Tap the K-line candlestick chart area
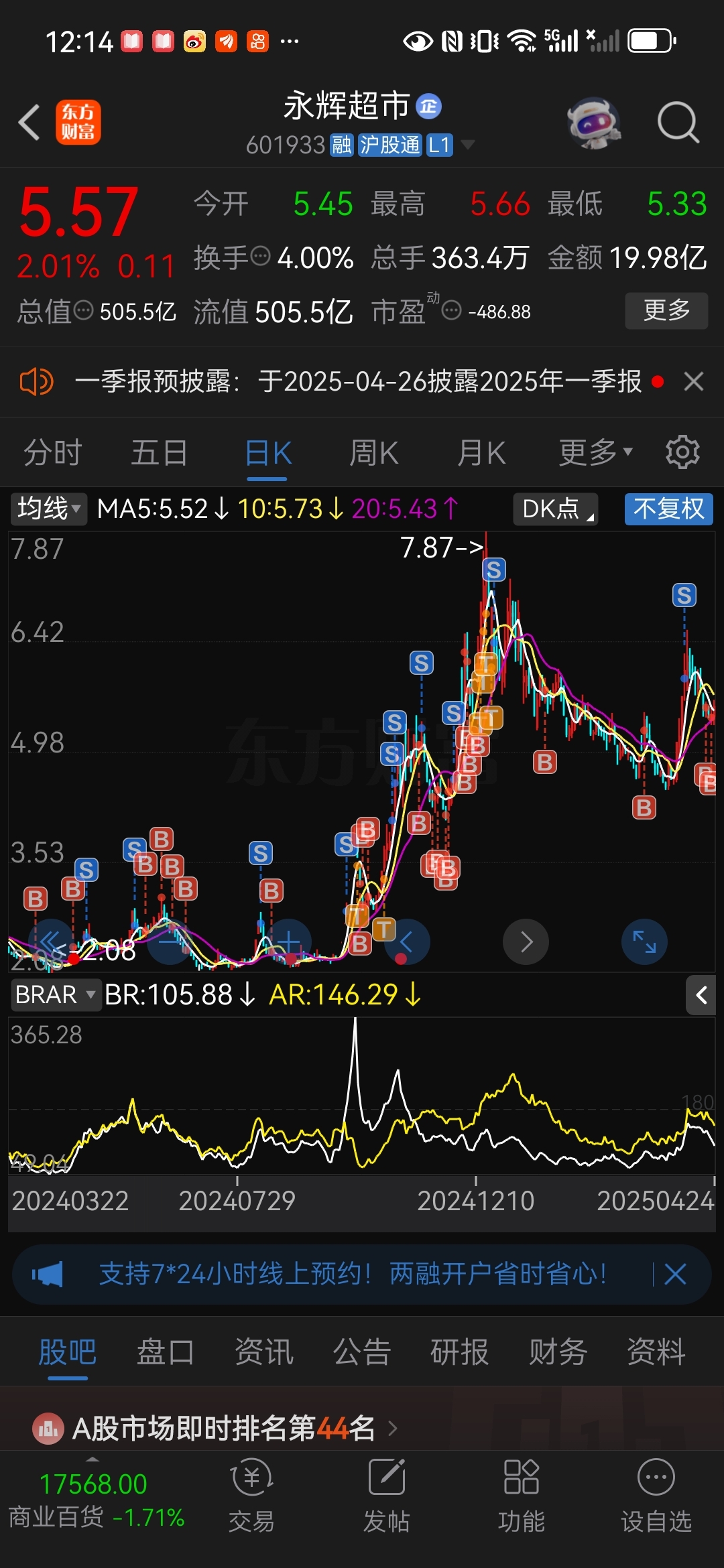Screen dimensions: 724x1568 pyautogui.click(x=362, y=752)
